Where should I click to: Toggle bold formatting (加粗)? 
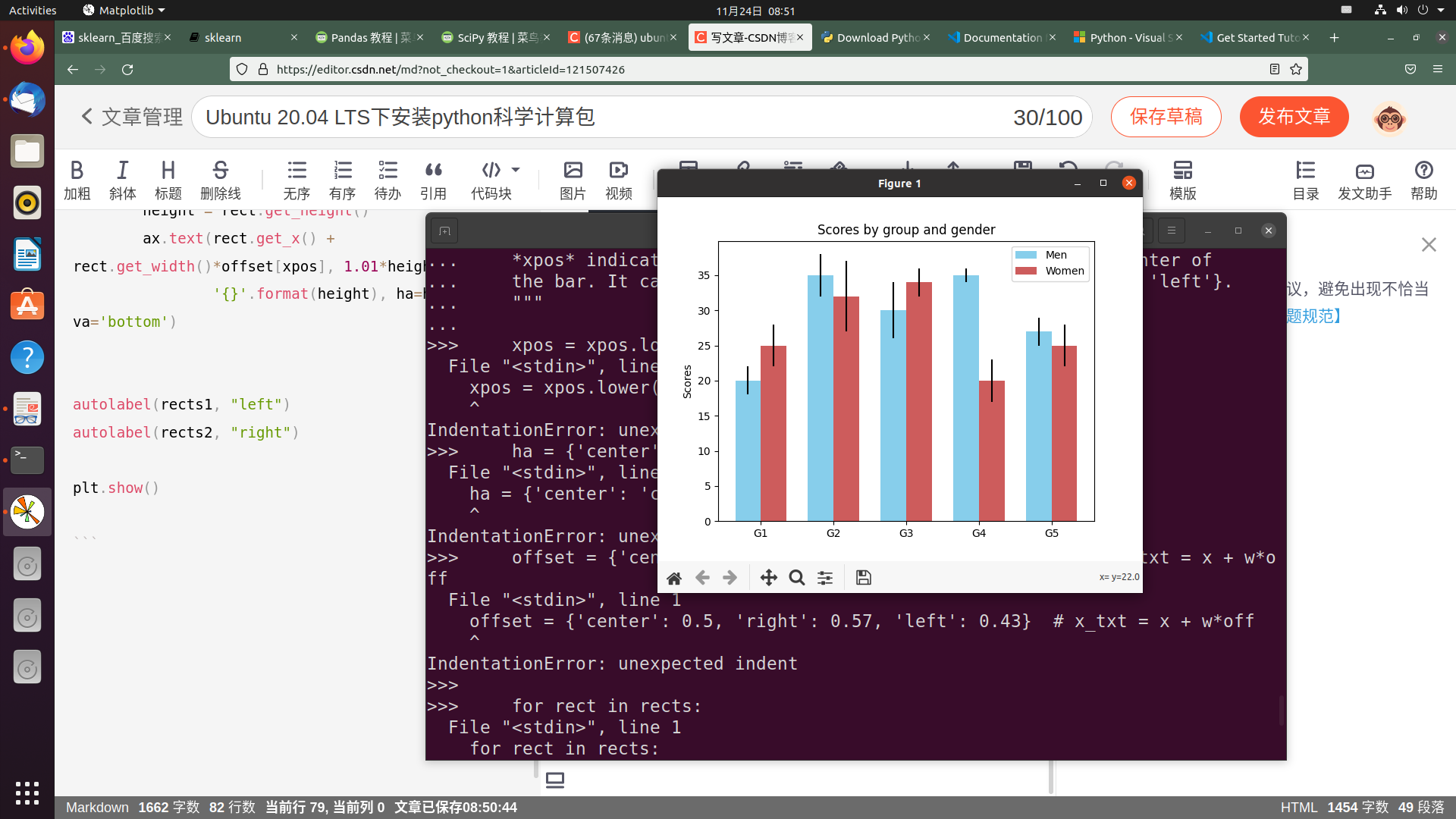point(77,180)
